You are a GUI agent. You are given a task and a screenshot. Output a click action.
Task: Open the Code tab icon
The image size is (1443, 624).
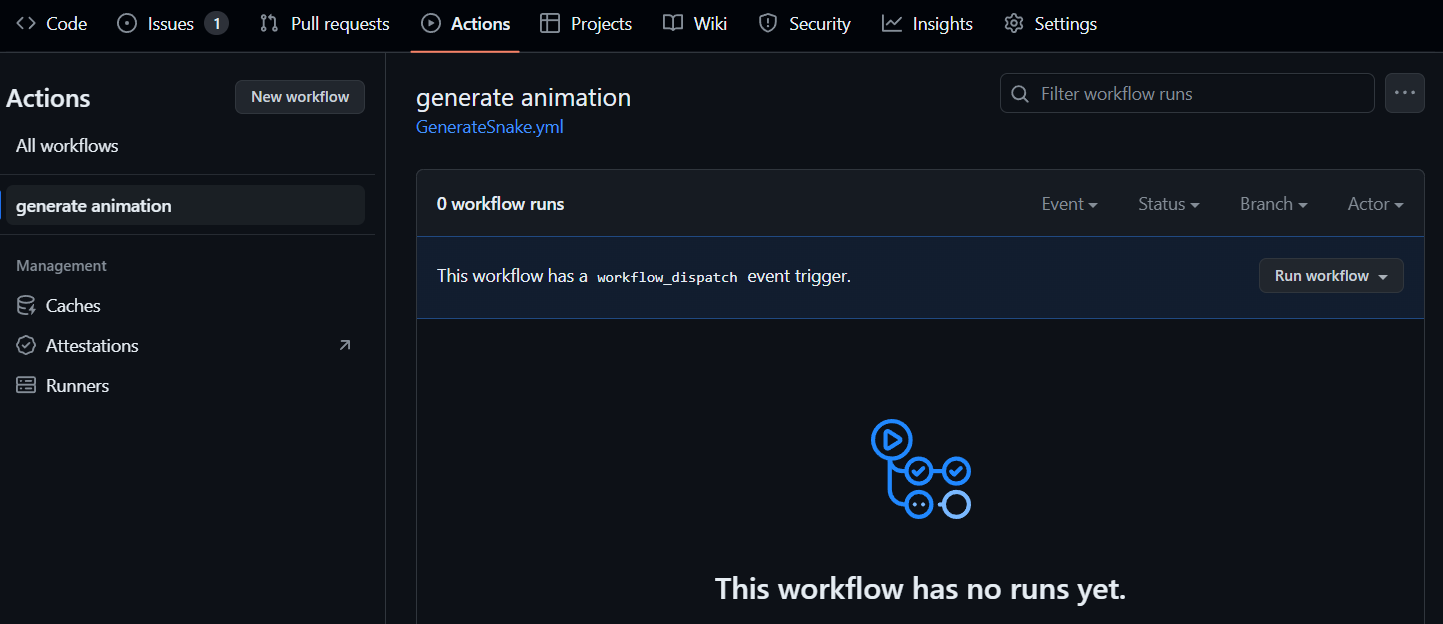[25, 23]
